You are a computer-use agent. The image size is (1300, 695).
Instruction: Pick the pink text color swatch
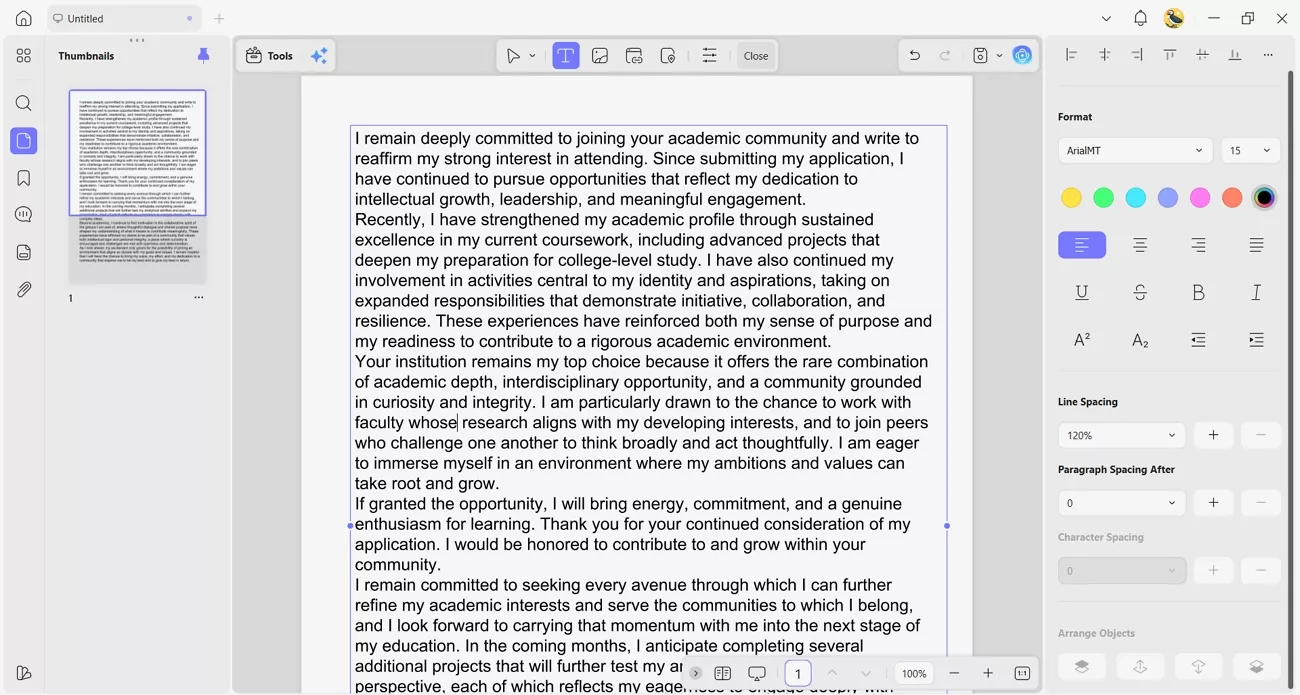click(x=1200, y=197)
